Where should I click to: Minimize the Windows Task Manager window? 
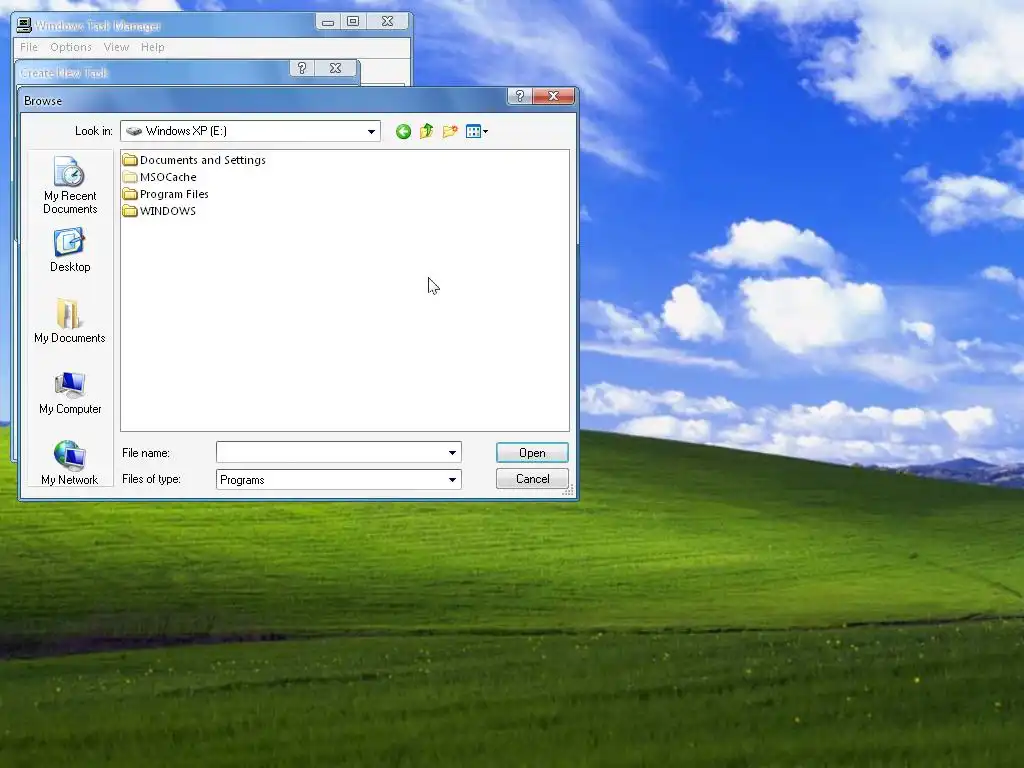click(328, 22)
